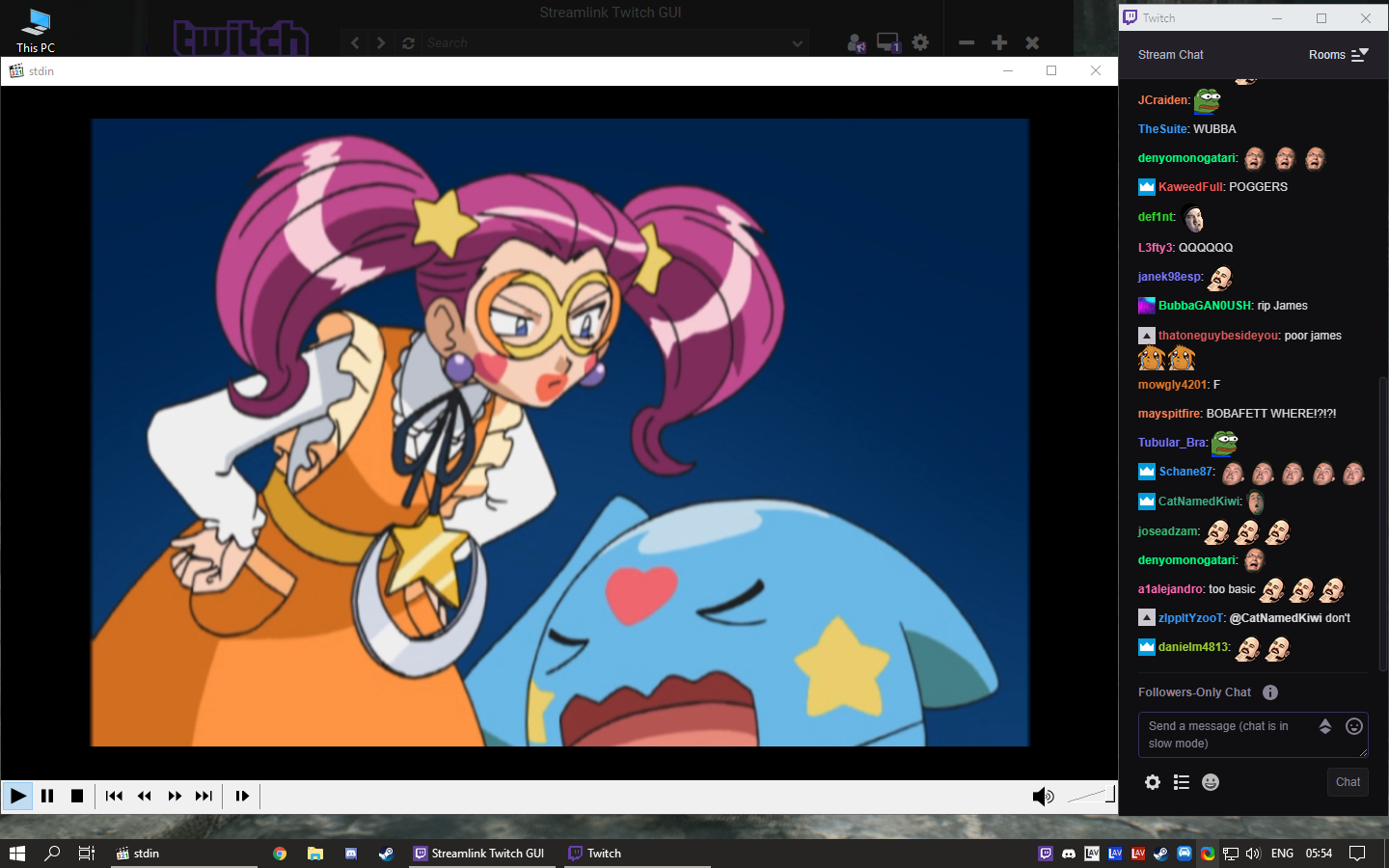Click the username Tubular_Bra in chat

pyautogui.click(x=1172, y=443)
